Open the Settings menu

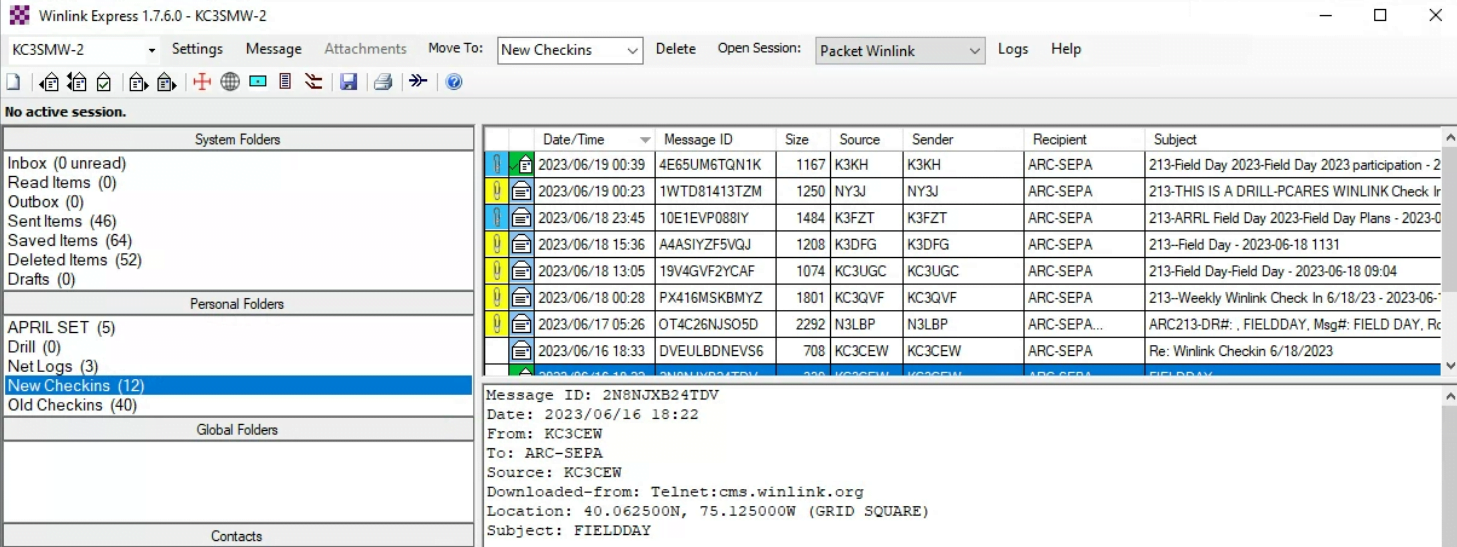point(197,49)
